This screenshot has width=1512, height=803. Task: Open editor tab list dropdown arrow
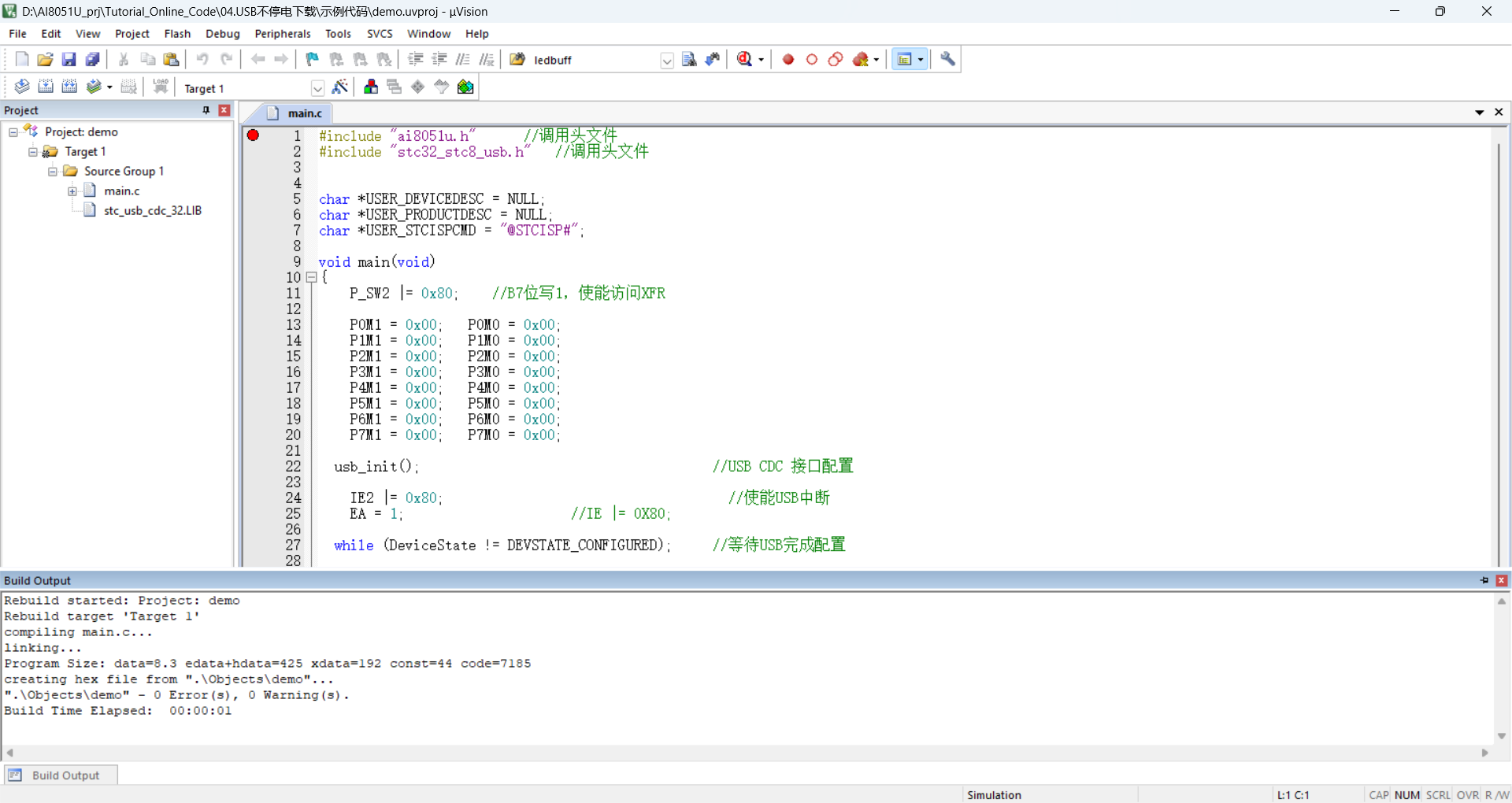(x=1480, y=113)
